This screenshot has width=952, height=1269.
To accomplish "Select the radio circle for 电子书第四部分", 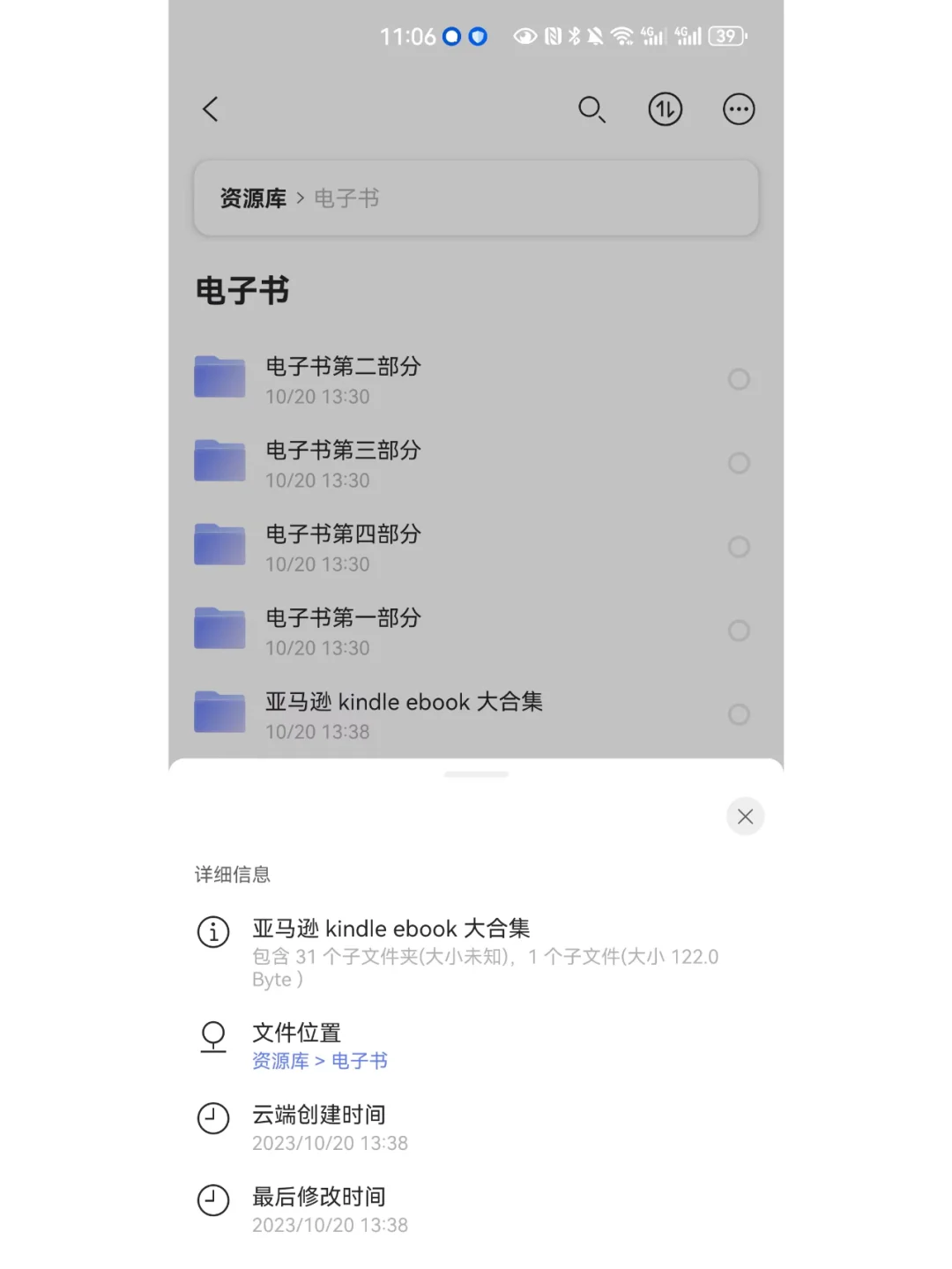I will pos(739,547).
